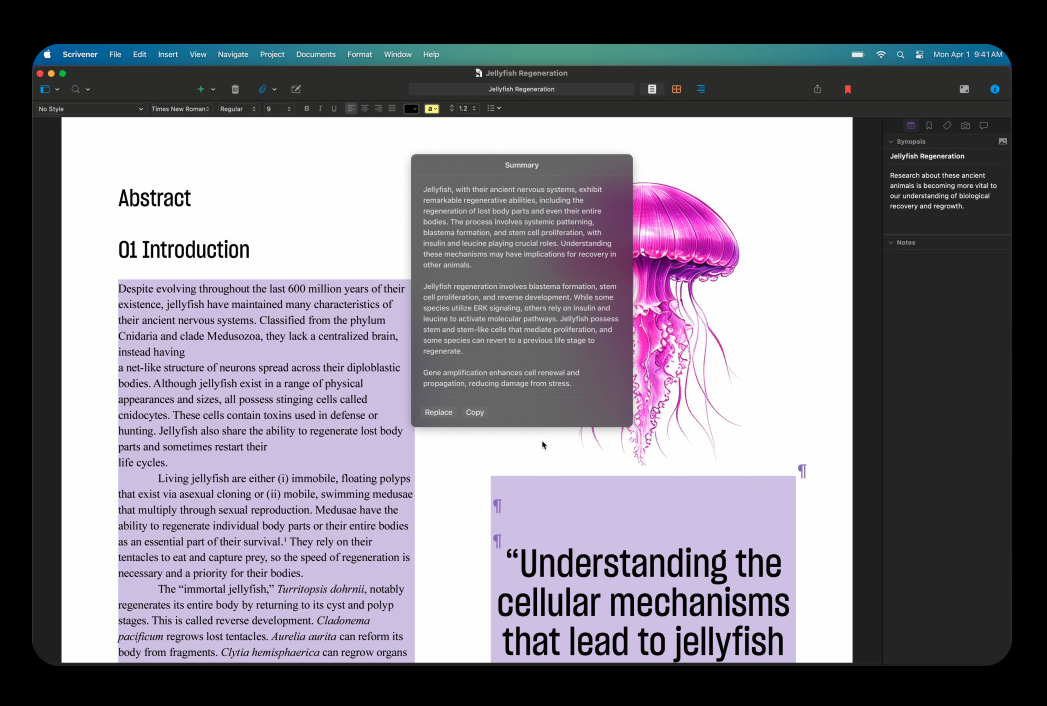Screen dimensions: 1047x706
Task: Open the Regular font weight dropdown
Action: tap(238, 109)
